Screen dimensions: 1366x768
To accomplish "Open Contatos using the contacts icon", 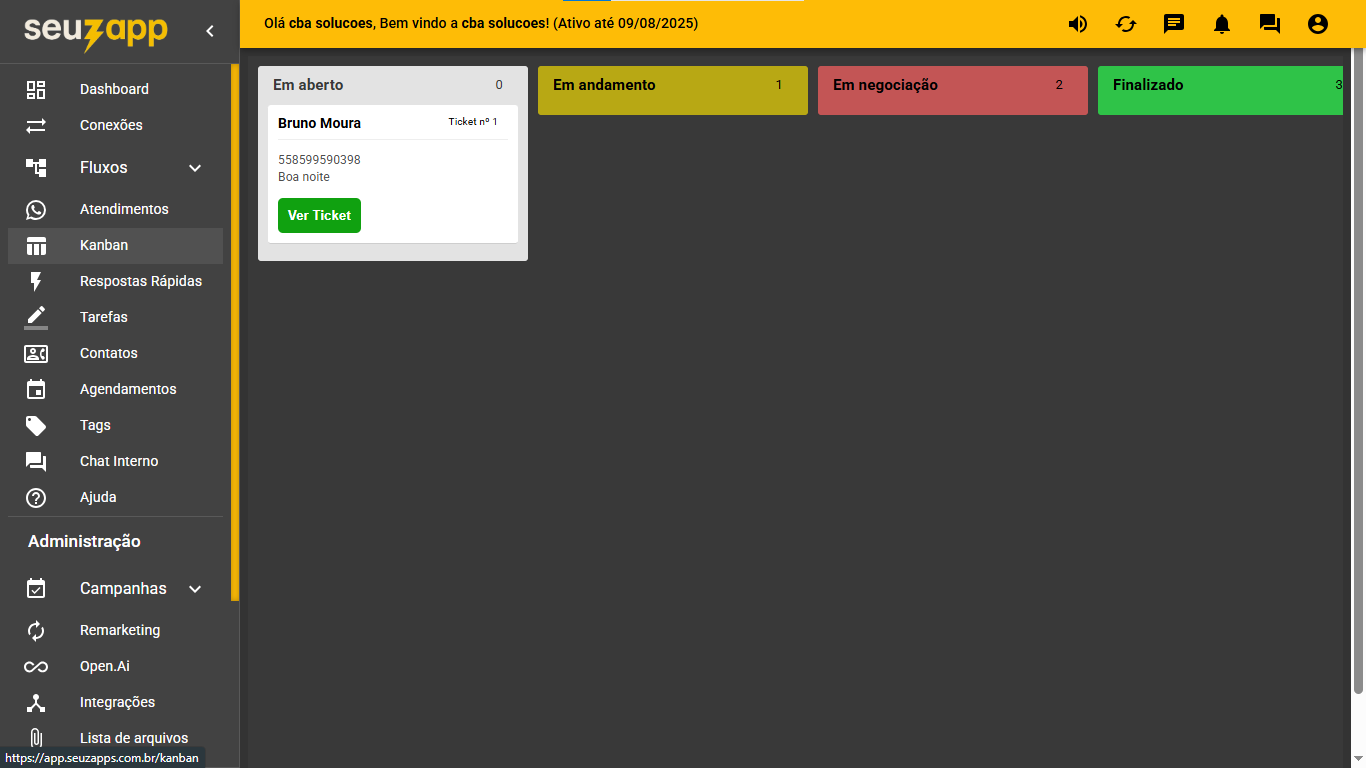I will click(x=36, y=353).
